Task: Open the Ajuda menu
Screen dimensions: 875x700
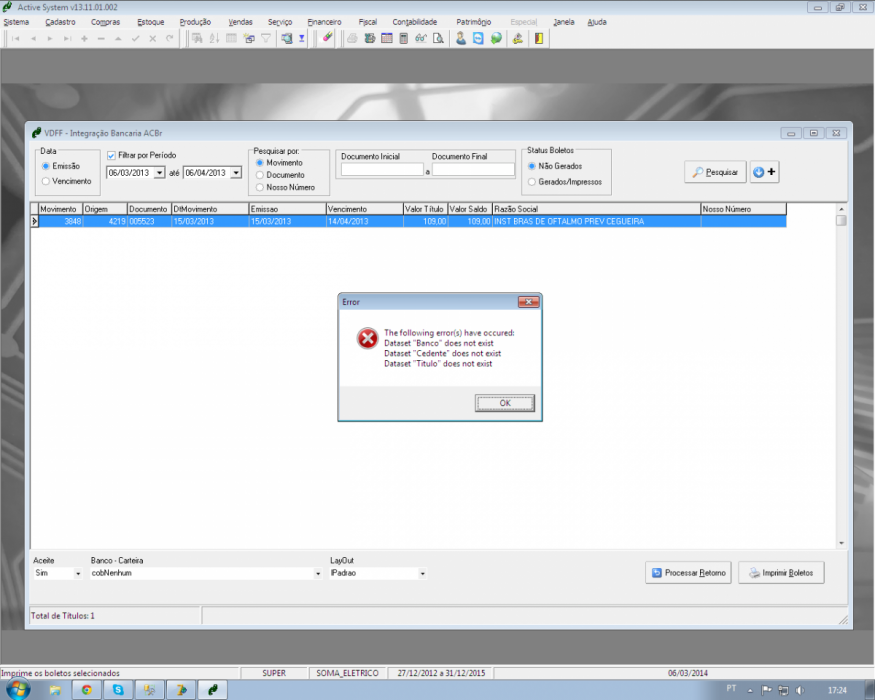Action: 597,22
